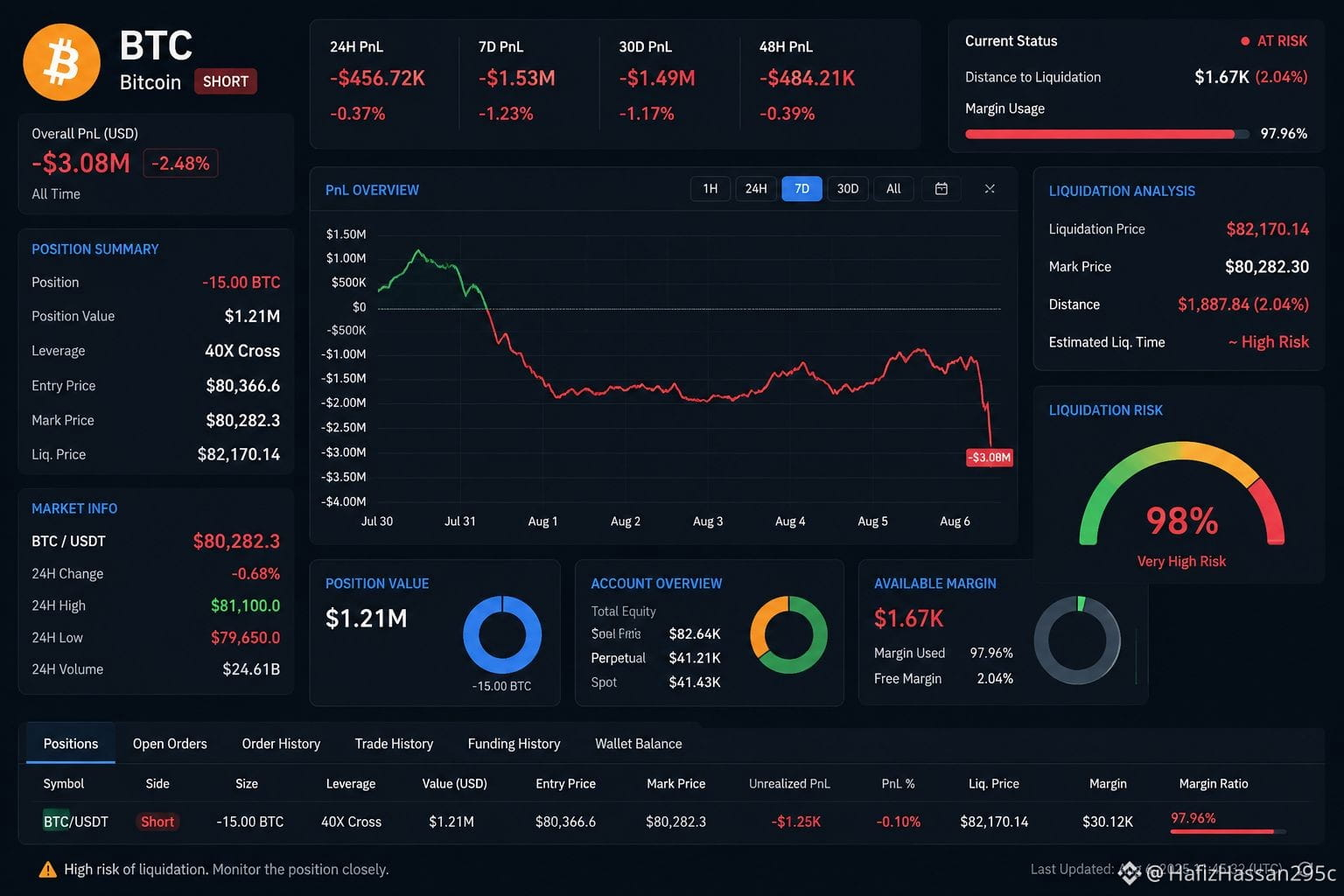1344x896 pixels.
Task: Click the PnL % value -0.10% in positions row
Action: (x=899, y=822)
